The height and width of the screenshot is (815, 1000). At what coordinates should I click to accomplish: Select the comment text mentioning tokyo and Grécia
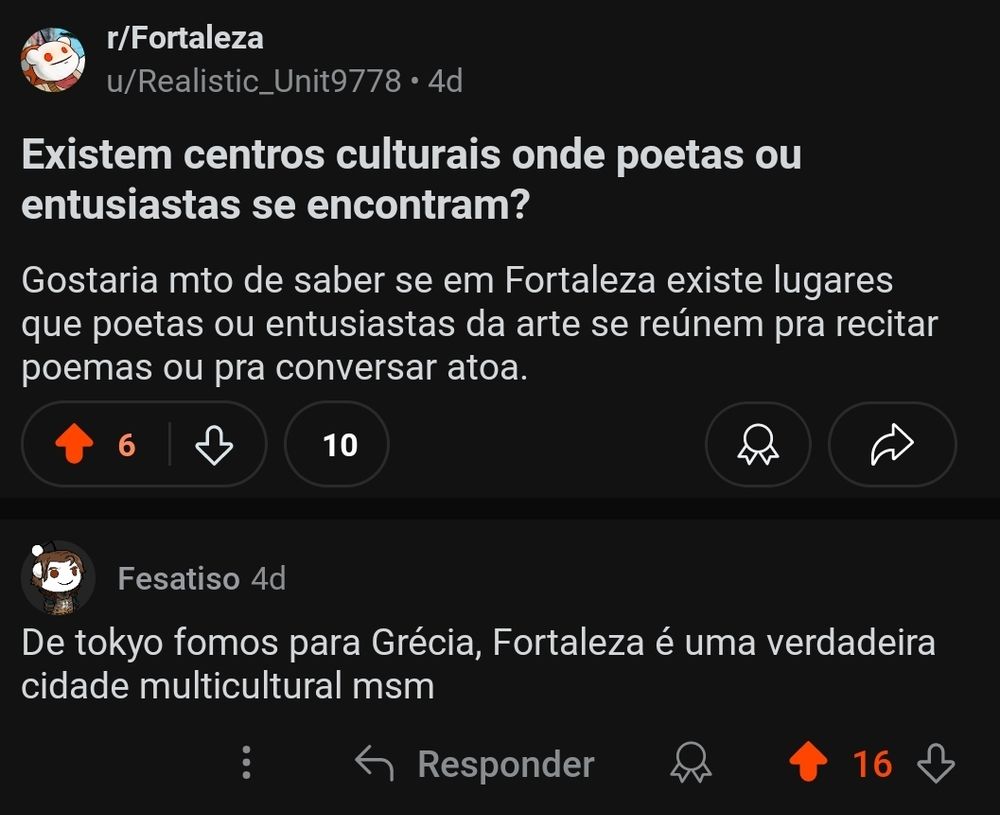click(478, 664)
